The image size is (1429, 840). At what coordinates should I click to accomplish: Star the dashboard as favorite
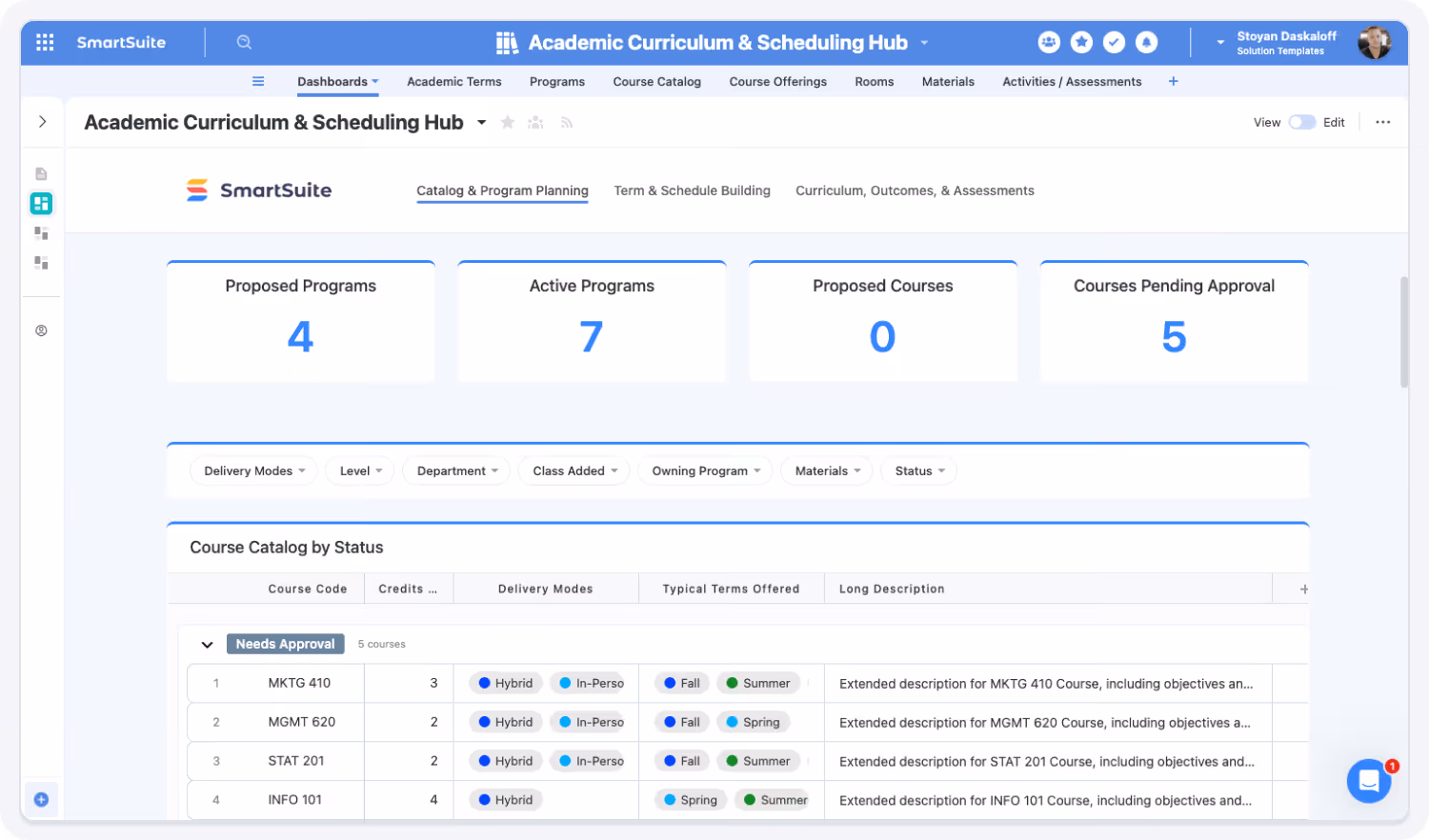pos(508,122)
